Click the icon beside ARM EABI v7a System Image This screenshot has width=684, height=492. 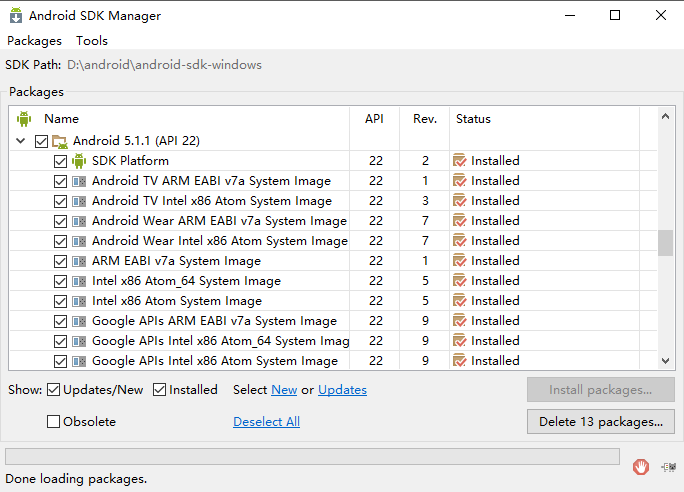point(79,261)
